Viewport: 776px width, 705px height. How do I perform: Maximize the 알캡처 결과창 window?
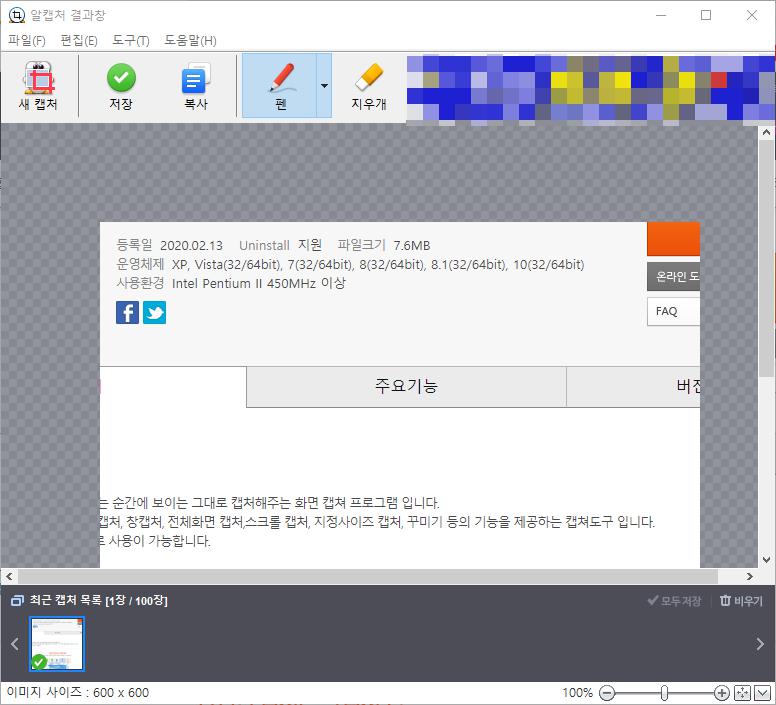click(706, 15)
